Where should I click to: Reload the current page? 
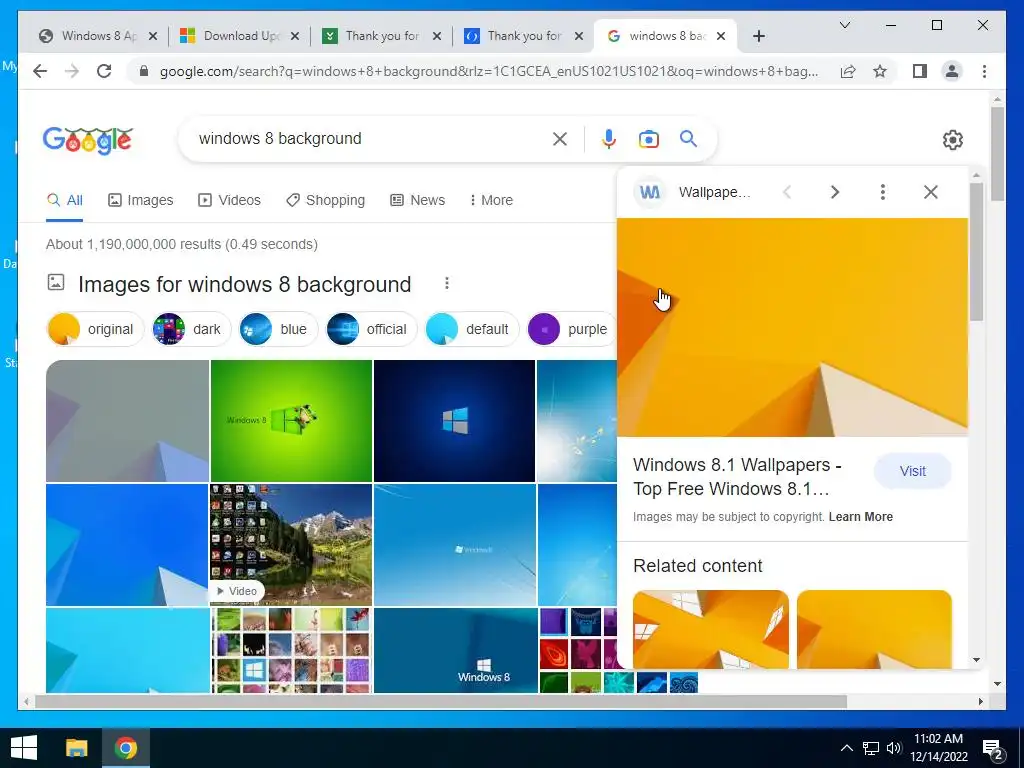pyautogui.click(x=104, y=71)
